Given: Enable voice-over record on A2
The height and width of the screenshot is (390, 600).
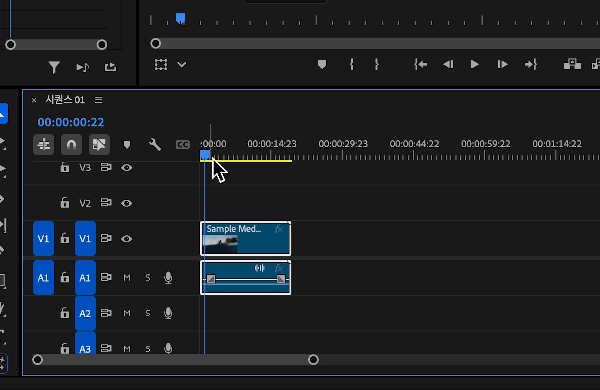Looking at the screenshot, I should [168, 313].
